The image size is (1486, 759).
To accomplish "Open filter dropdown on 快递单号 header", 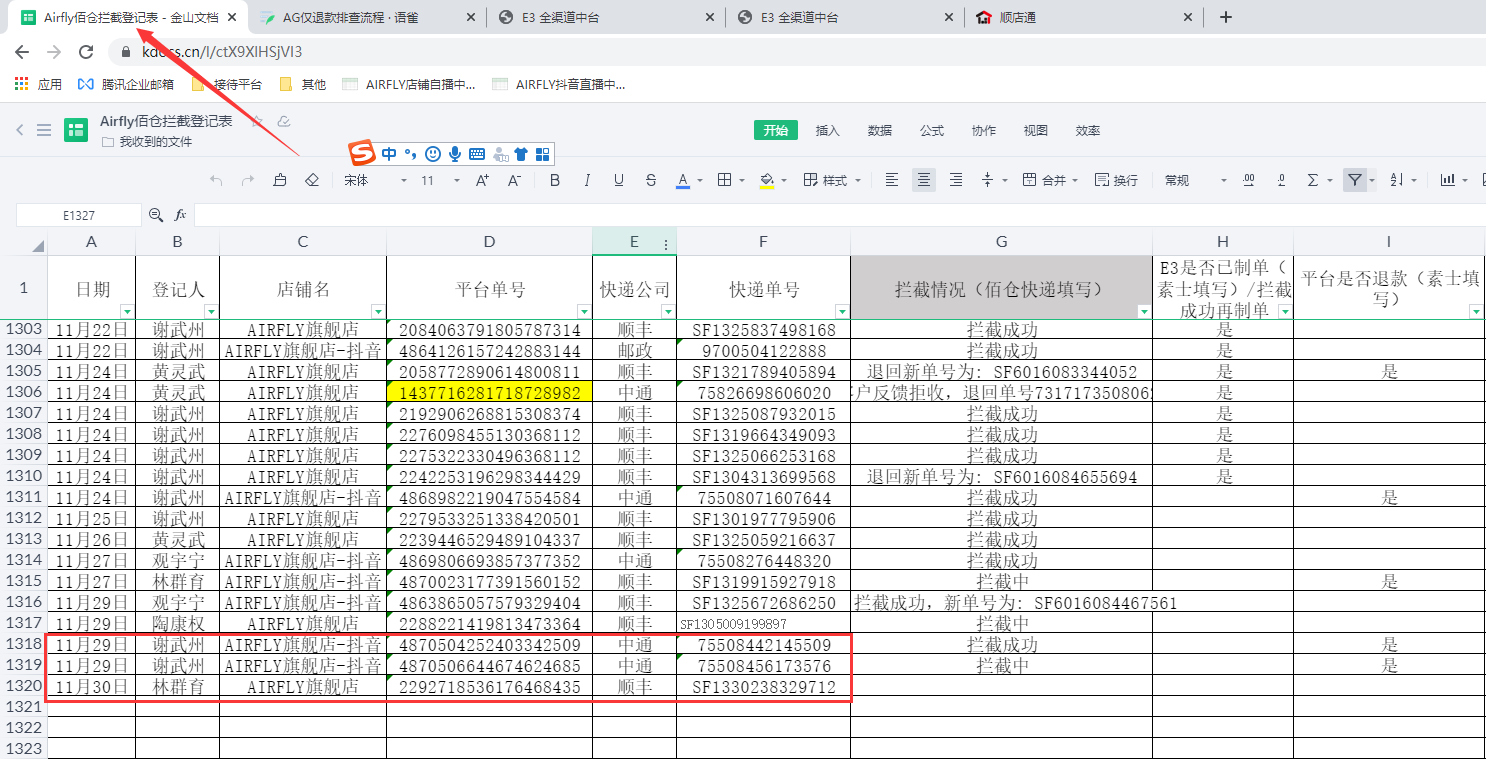I will [841, 311].
